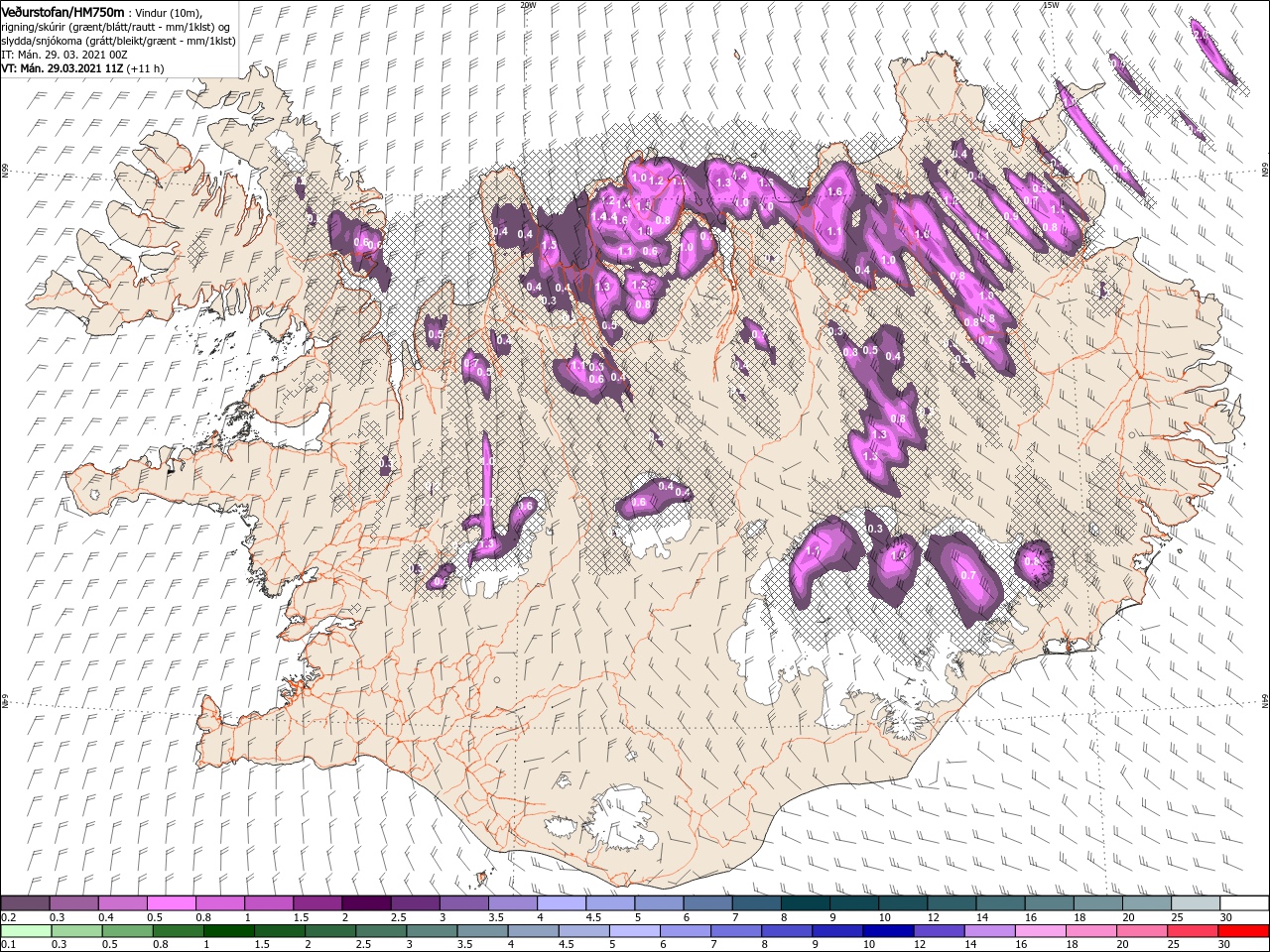Pick the dark teal swatch between 8 and 9, upper legend
The width and height of the screenshot is (1270, 952).
(x=805, y=902)
